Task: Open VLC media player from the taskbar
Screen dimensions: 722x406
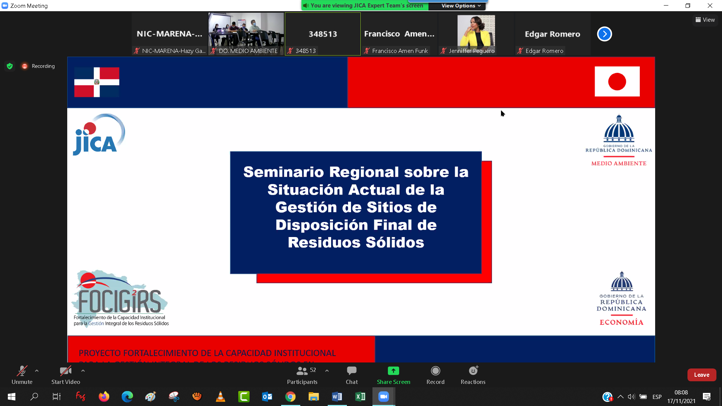Action: pyautogui.click(x=221, y=396)
